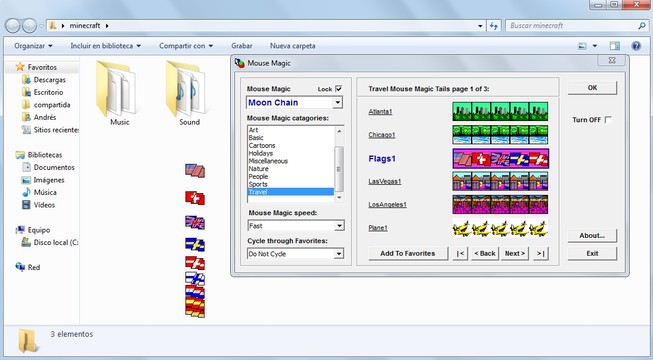Open the view options dropdown arrow
653x360 pixels.
click(595, 46)
